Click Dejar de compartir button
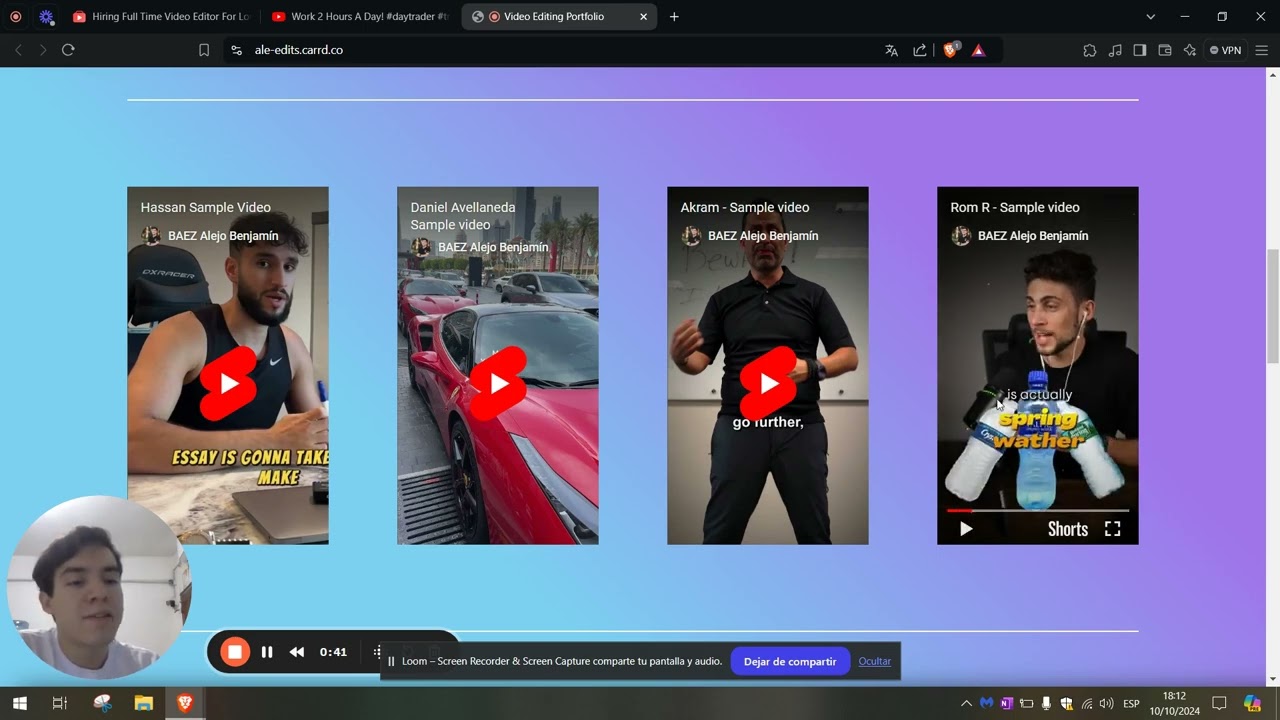 point(790,661)
